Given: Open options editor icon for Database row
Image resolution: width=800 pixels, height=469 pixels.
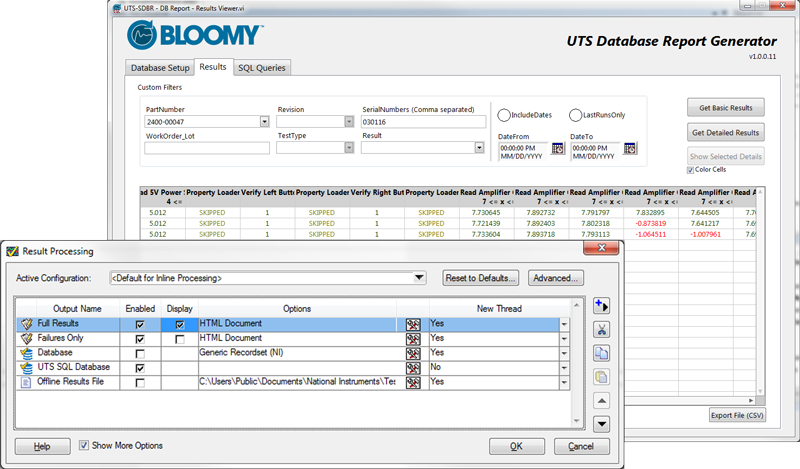Looking at the screenshot, I should (x=413, y=353).
